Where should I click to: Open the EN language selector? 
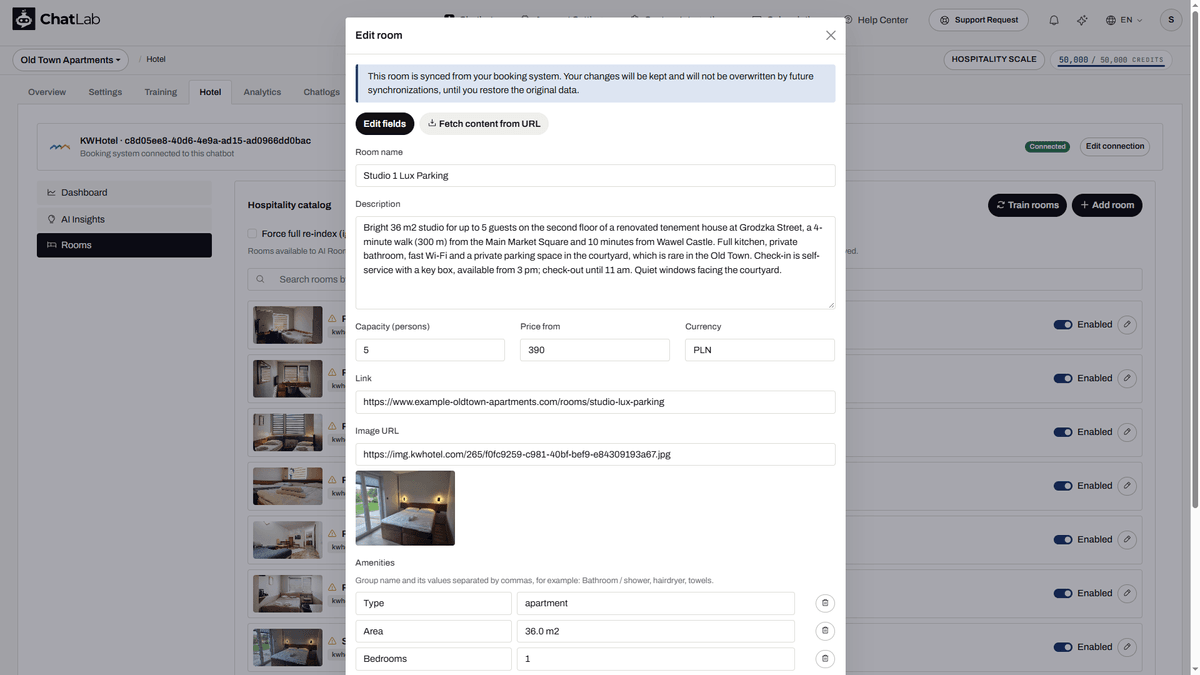(1124, 20)
